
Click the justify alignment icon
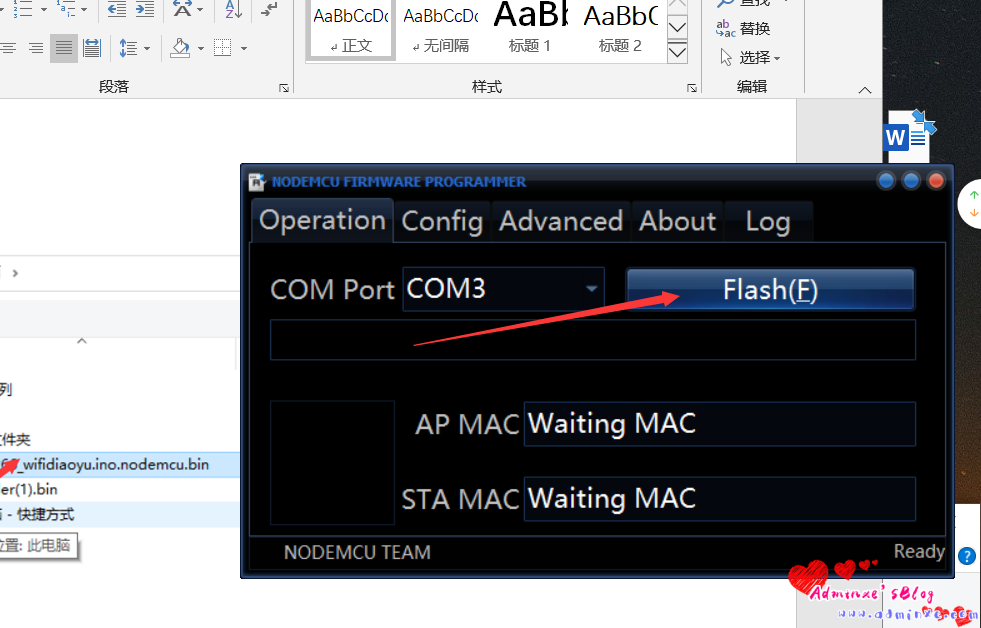64,48
